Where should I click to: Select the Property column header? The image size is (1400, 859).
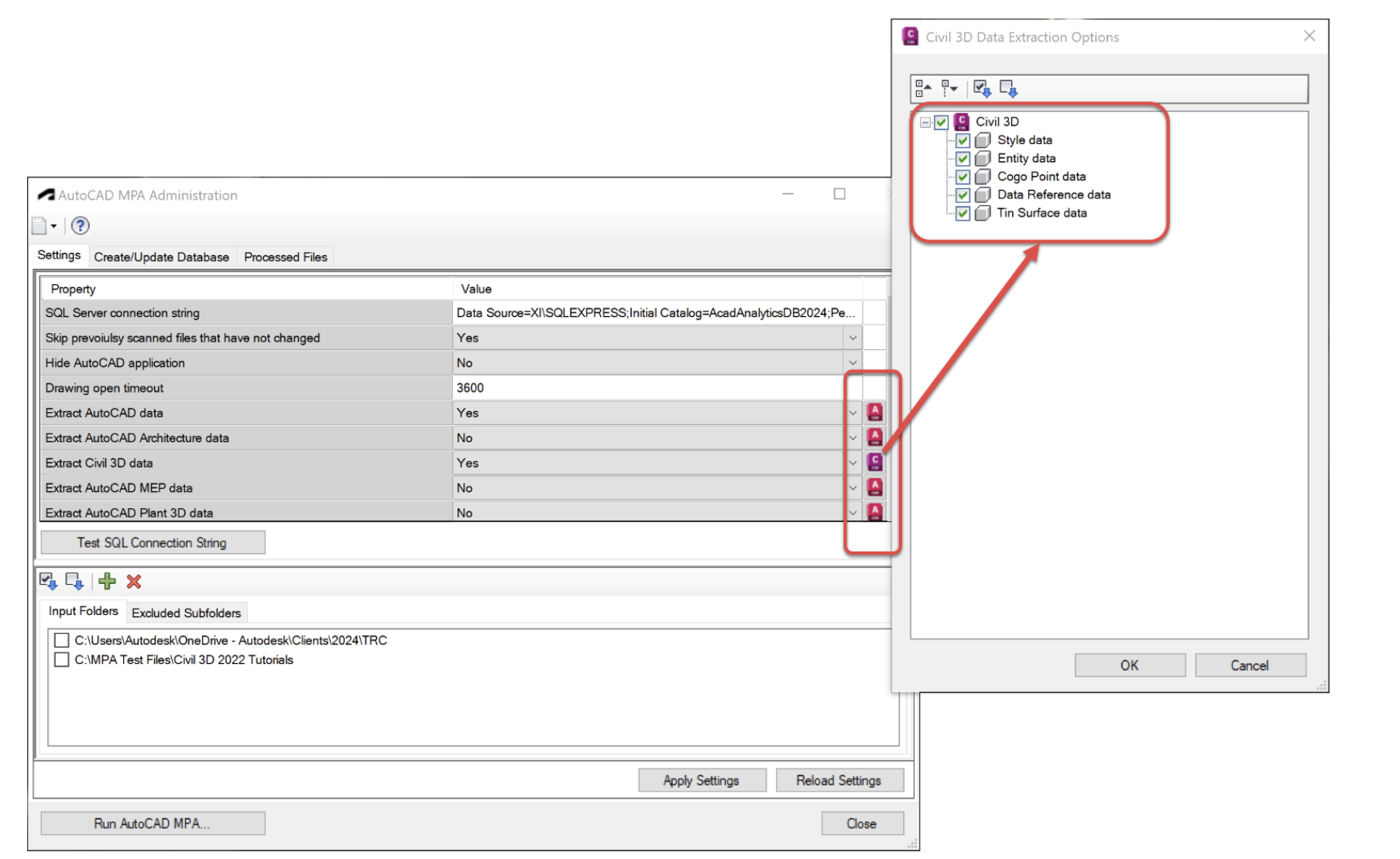tap(246, 289)
